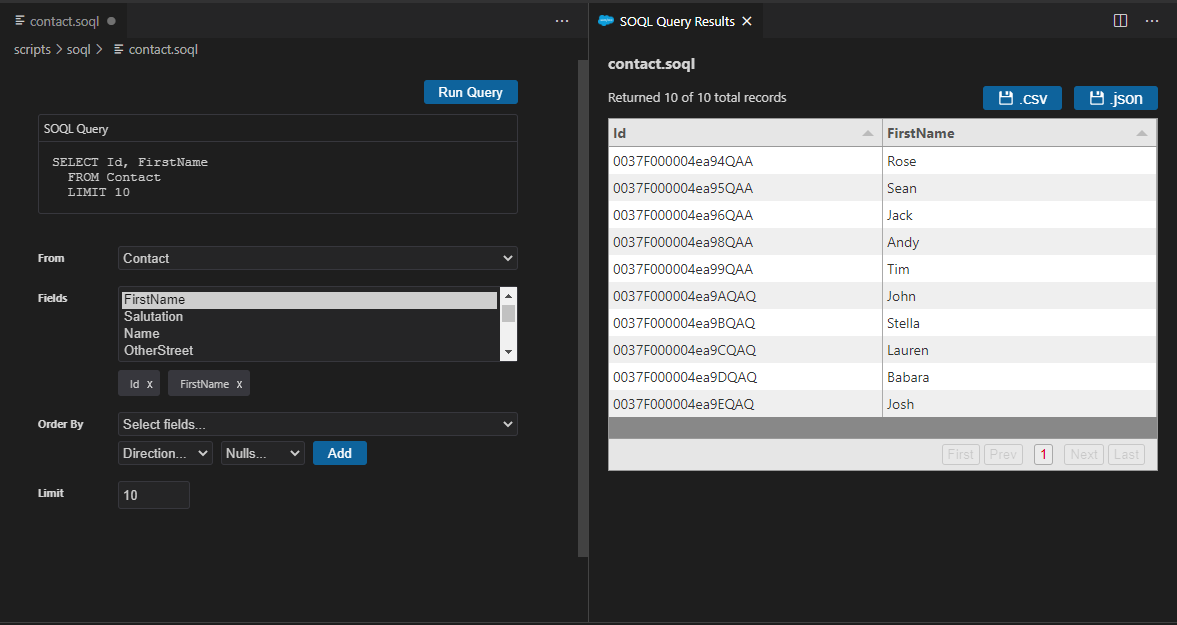Viewport: 1177px width, 625px height.
Task: Open the From object dropdown
Action: point(318,258)
